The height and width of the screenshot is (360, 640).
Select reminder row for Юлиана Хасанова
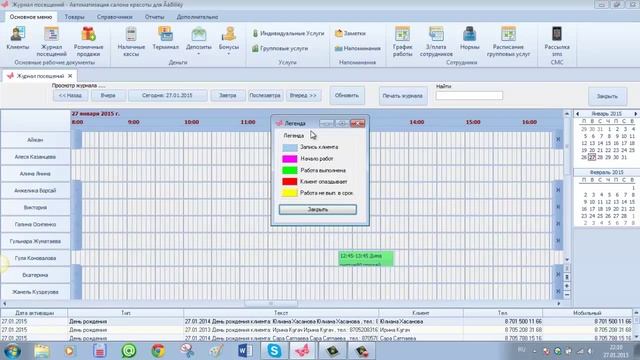(x=316, y=322)
